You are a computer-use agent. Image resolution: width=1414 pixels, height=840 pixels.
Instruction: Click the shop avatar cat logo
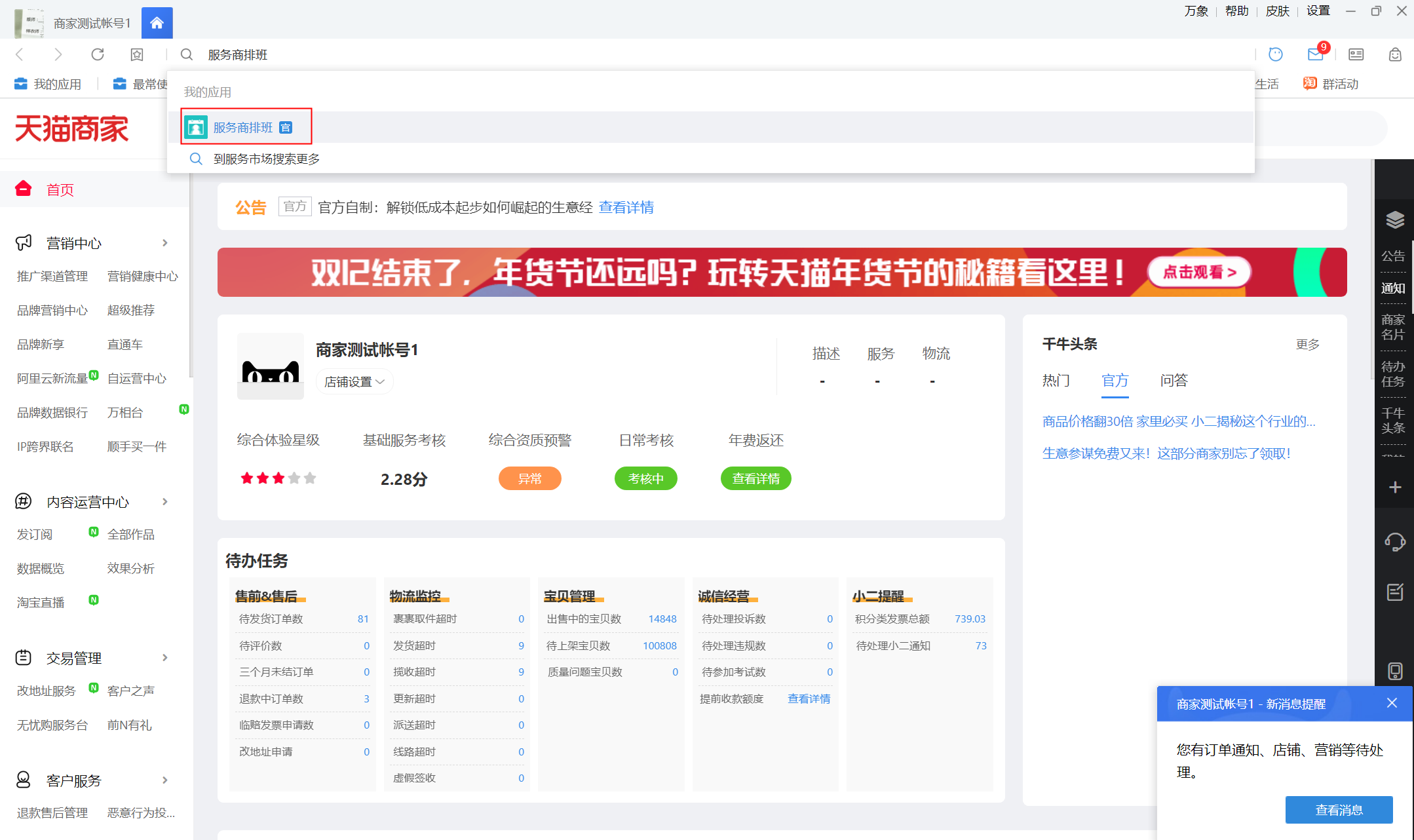(271, 366)
